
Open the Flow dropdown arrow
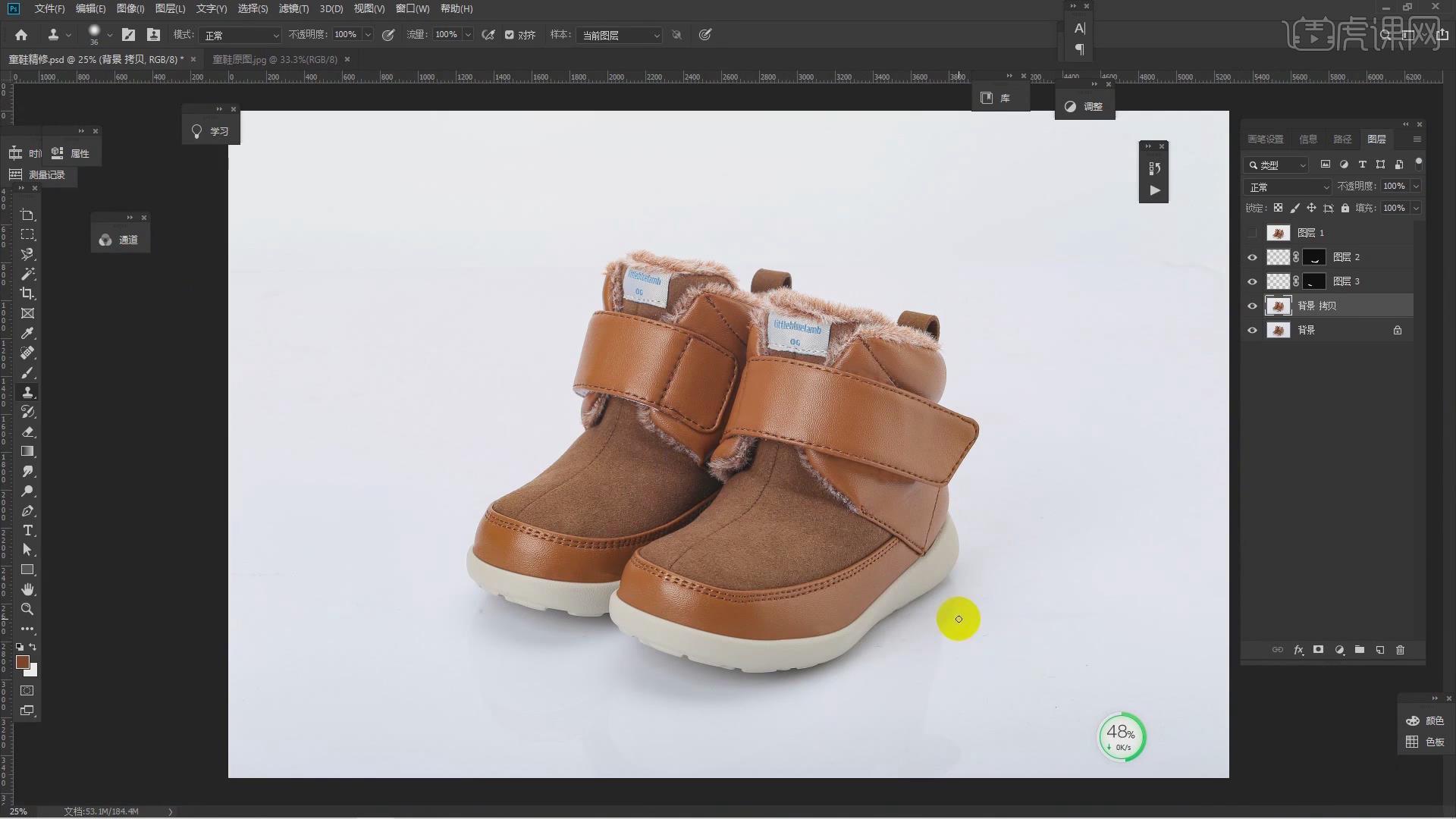[x=468, y=35]
